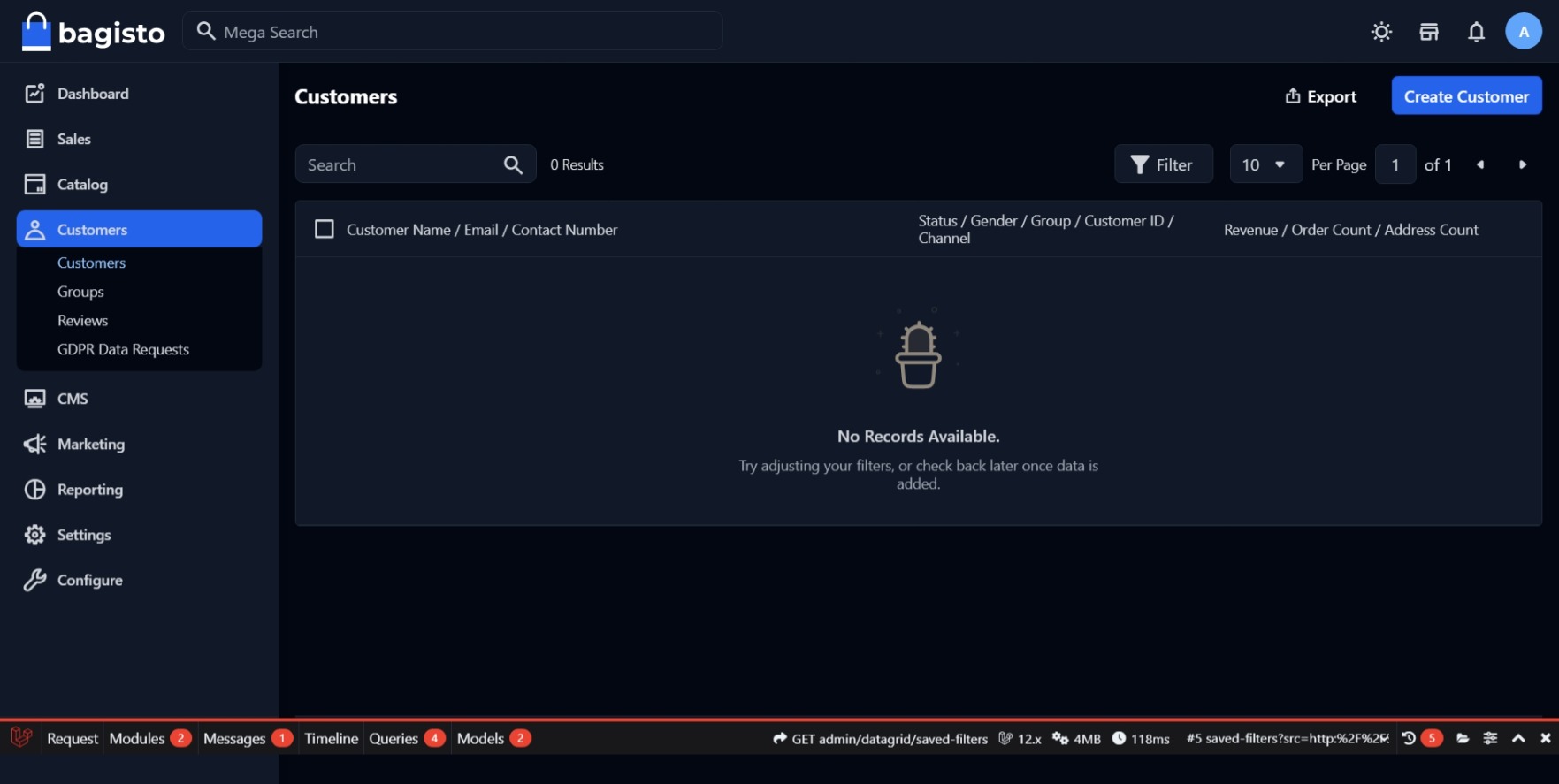This screenshot has width=1559, height=784.
Task: Click the 12.x Laravel version indicator
Action: pos(1020,739)
